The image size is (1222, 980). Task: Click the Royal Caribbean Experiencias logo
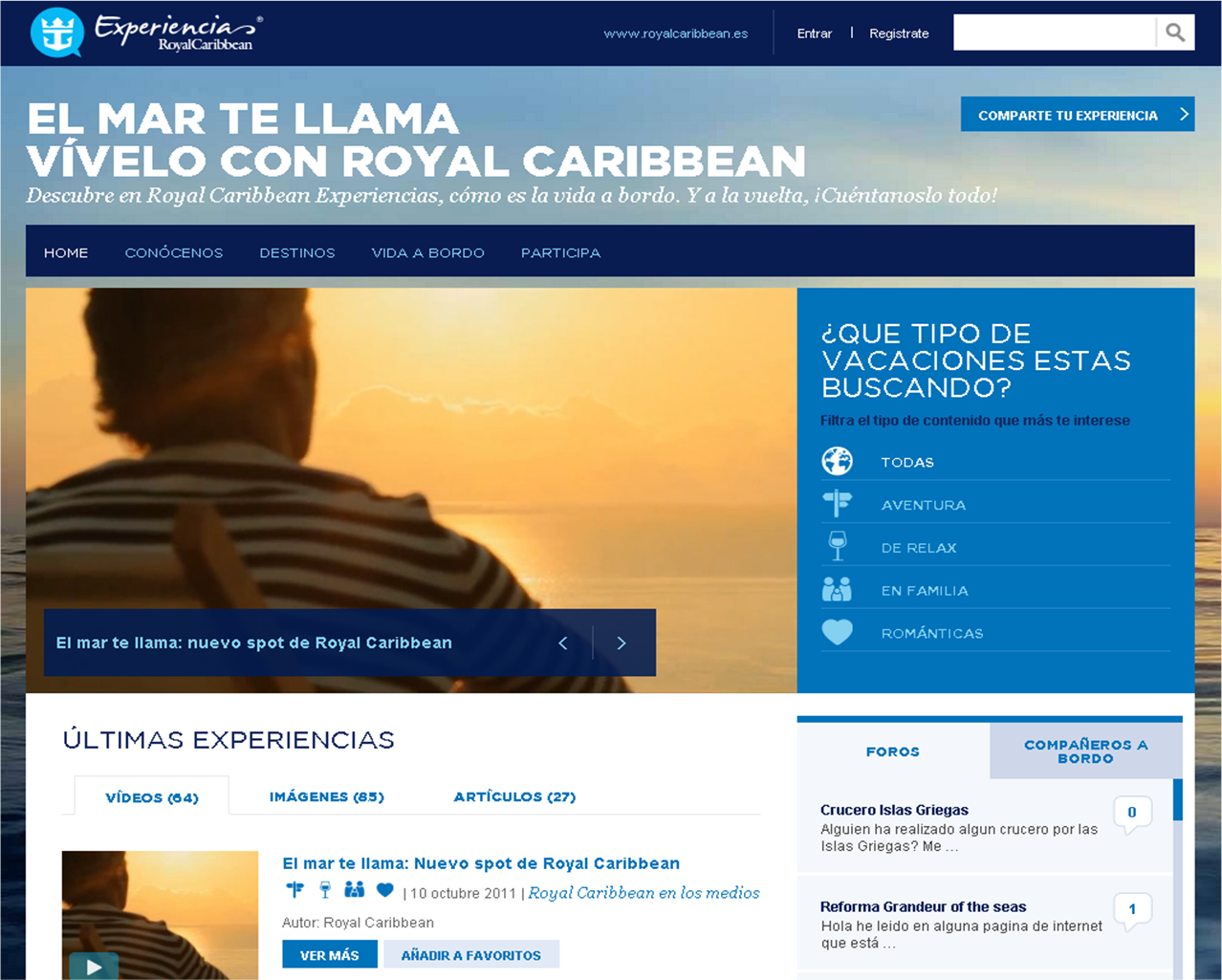click(x=146, y=33)
